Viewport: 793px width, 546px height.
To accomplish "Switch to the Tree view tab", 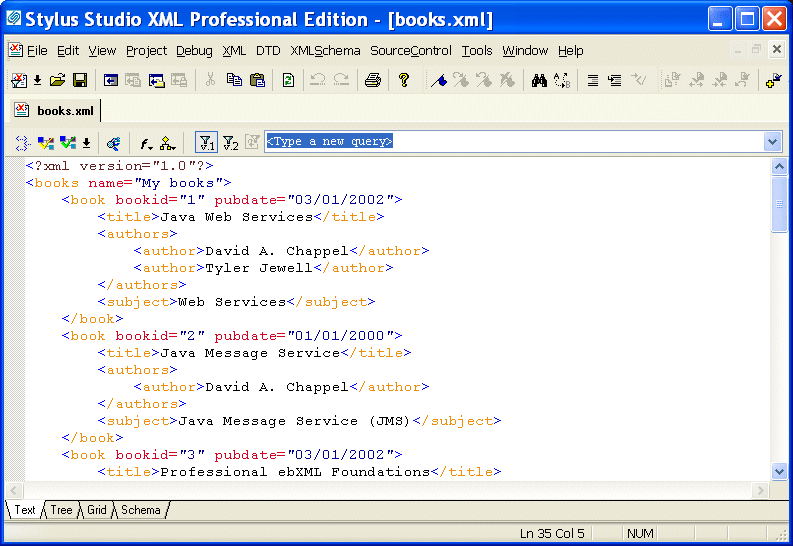I will [62, 510].
